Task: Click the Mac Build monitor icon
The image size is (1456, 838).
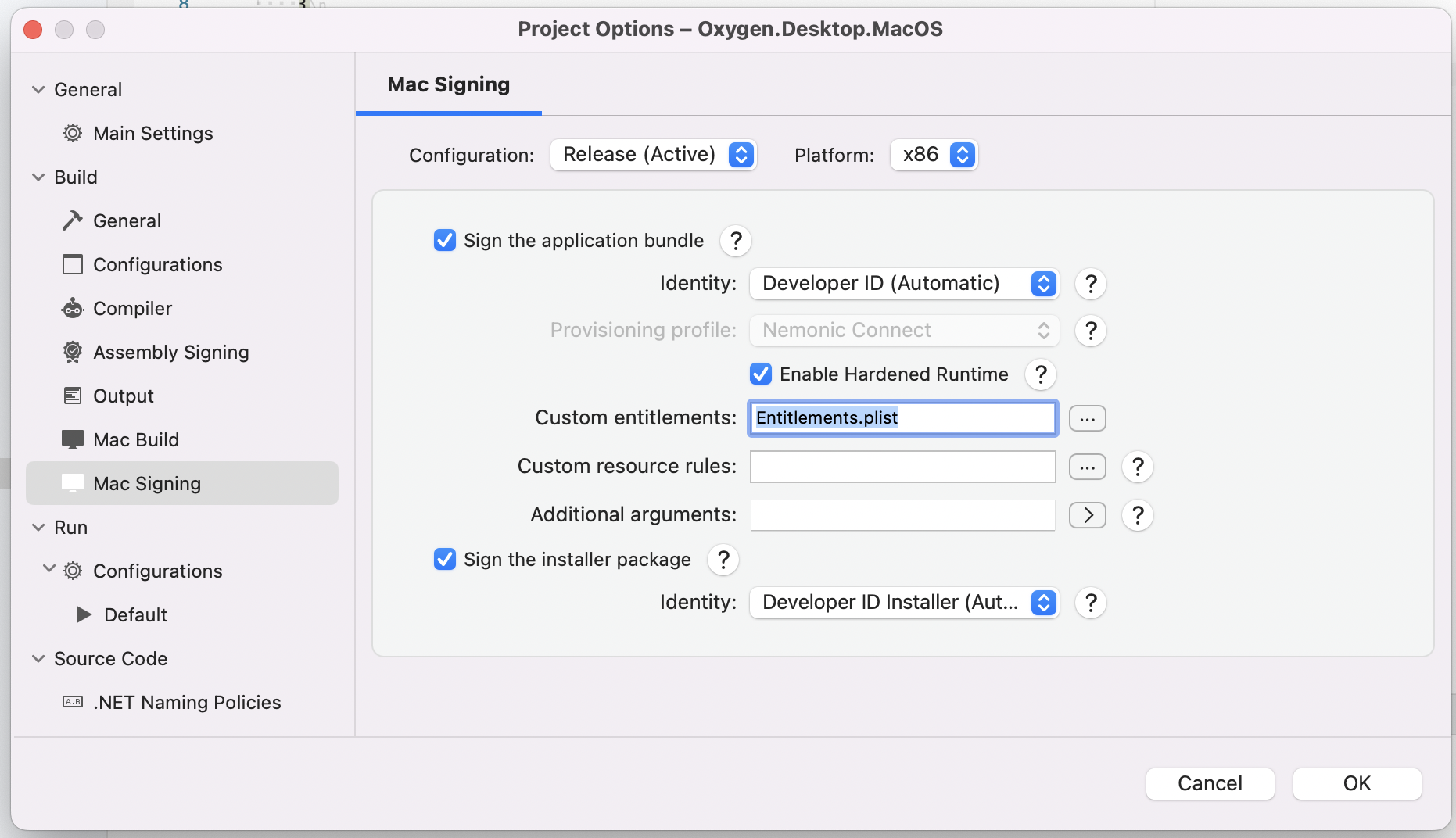Action: click(x=73, y=439)
